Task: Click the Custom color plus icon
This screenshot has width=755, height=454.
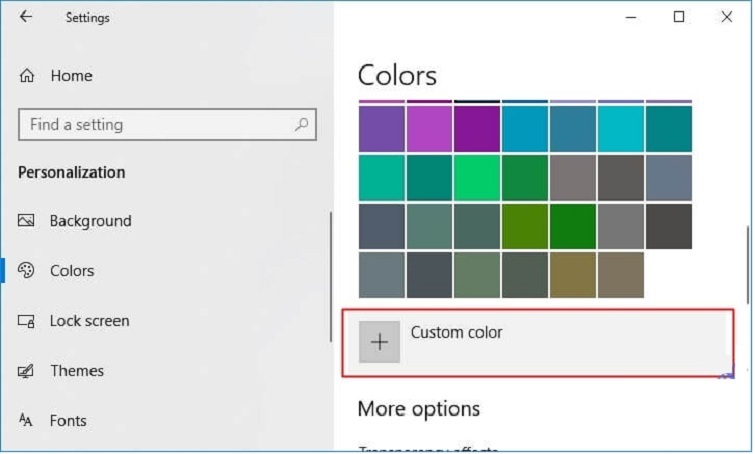Action: 379,342
